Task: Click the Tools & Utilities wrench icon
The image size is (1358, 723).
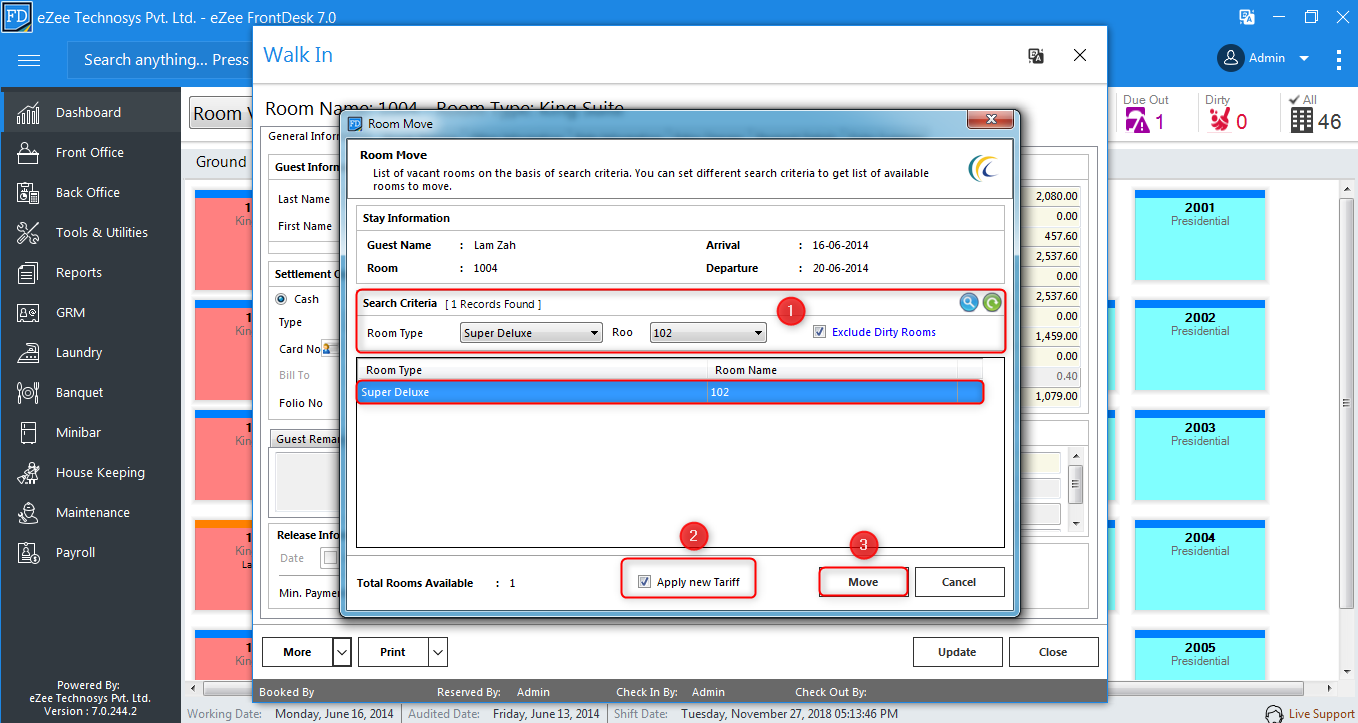Action: click(28, 233)
